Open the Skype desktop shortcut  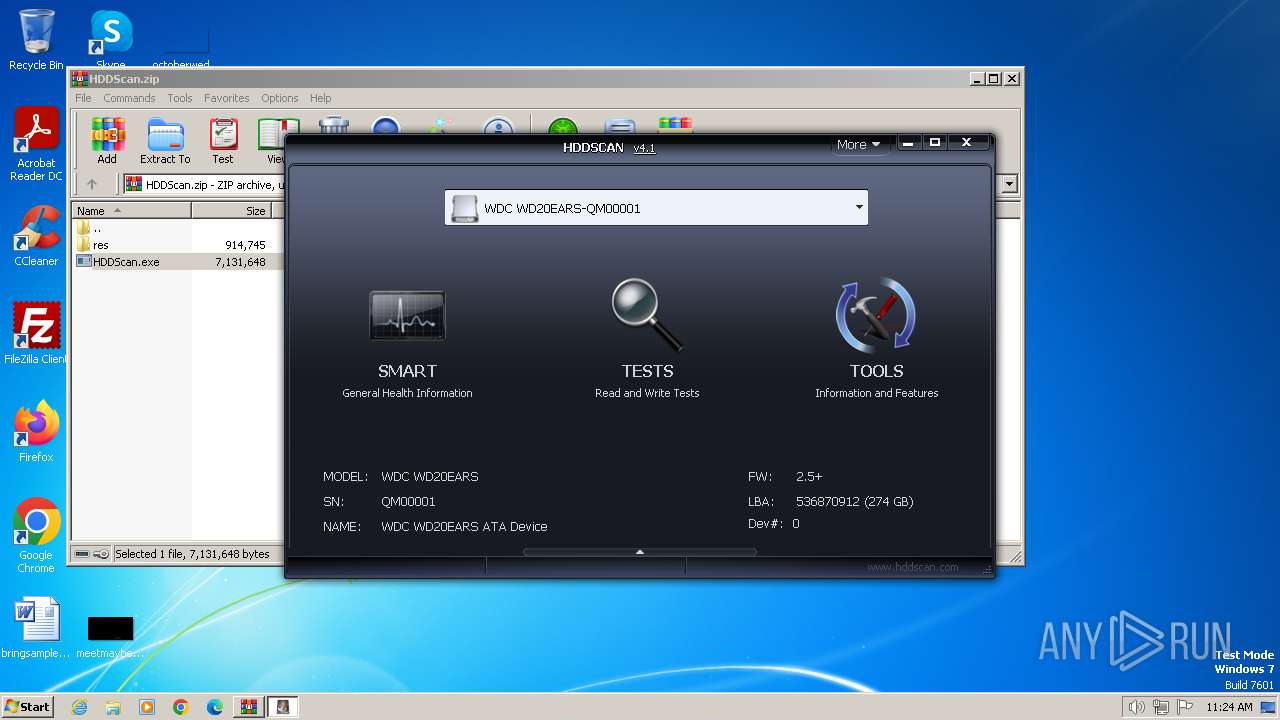110,38
